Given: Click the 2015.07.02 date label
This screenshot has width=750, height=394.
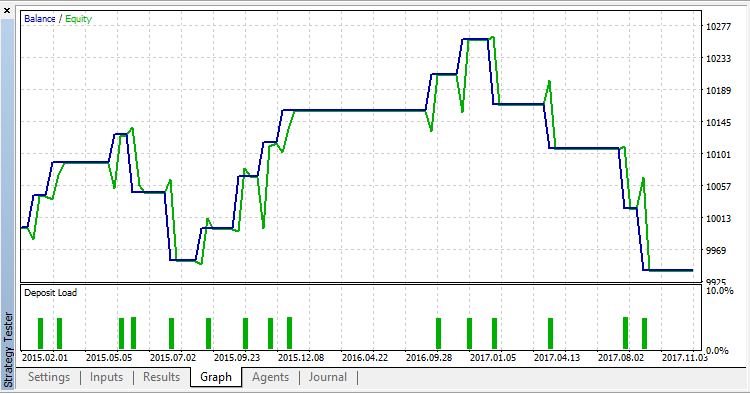Looking at the screenshot, I should [173, 358].
